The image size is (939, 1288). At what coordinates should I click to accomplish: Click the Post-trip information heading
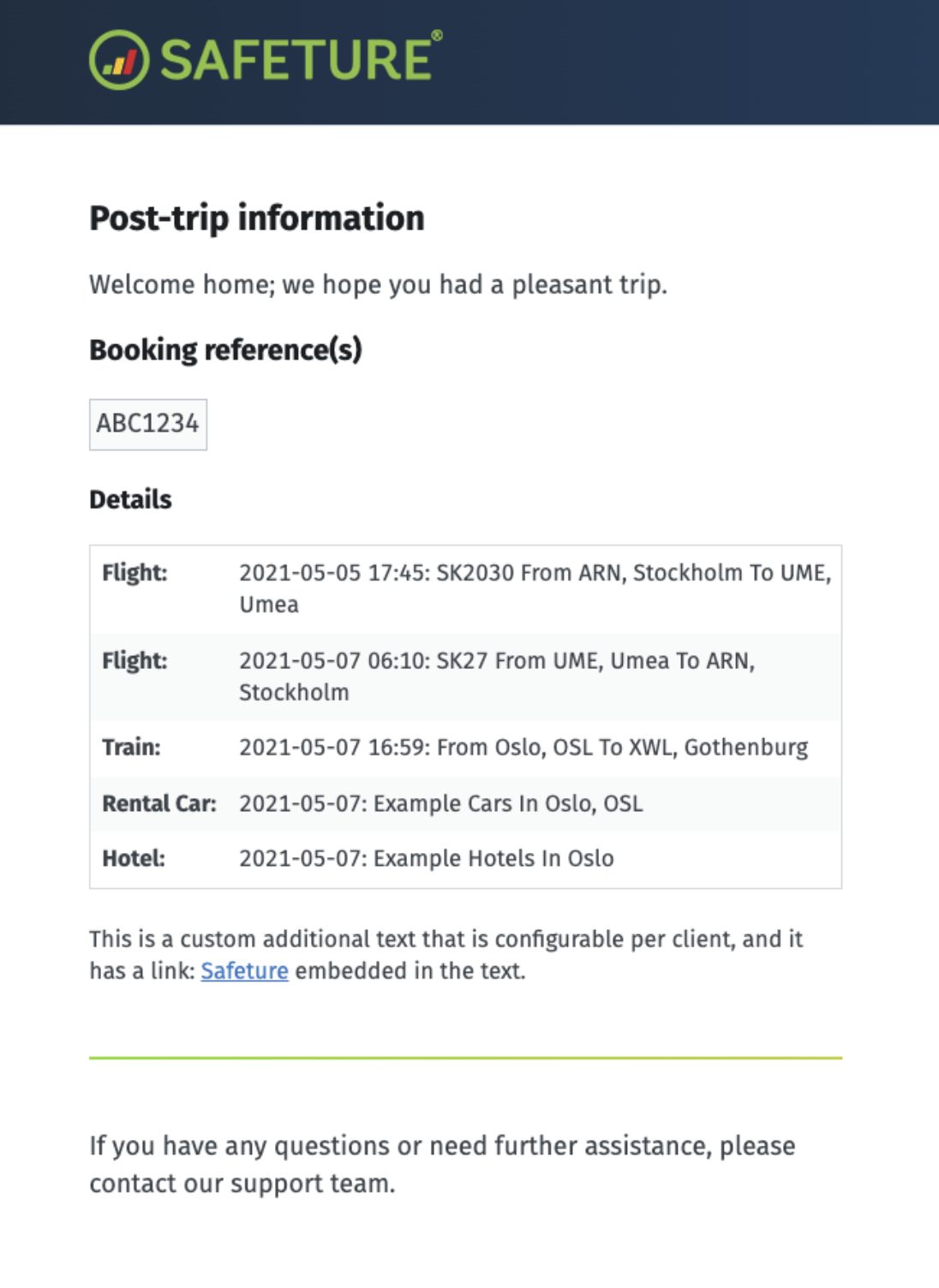tap(256, 218)
